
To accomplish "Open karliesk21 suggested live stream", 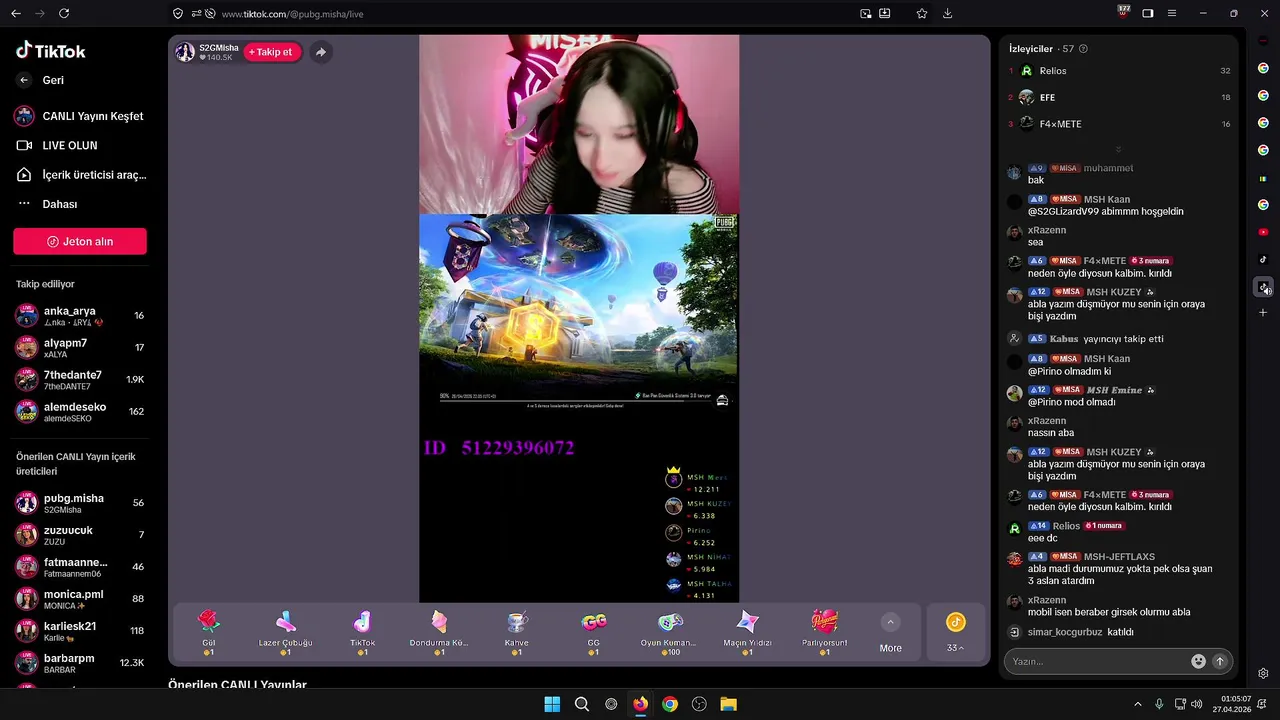I will pos(80,631).
